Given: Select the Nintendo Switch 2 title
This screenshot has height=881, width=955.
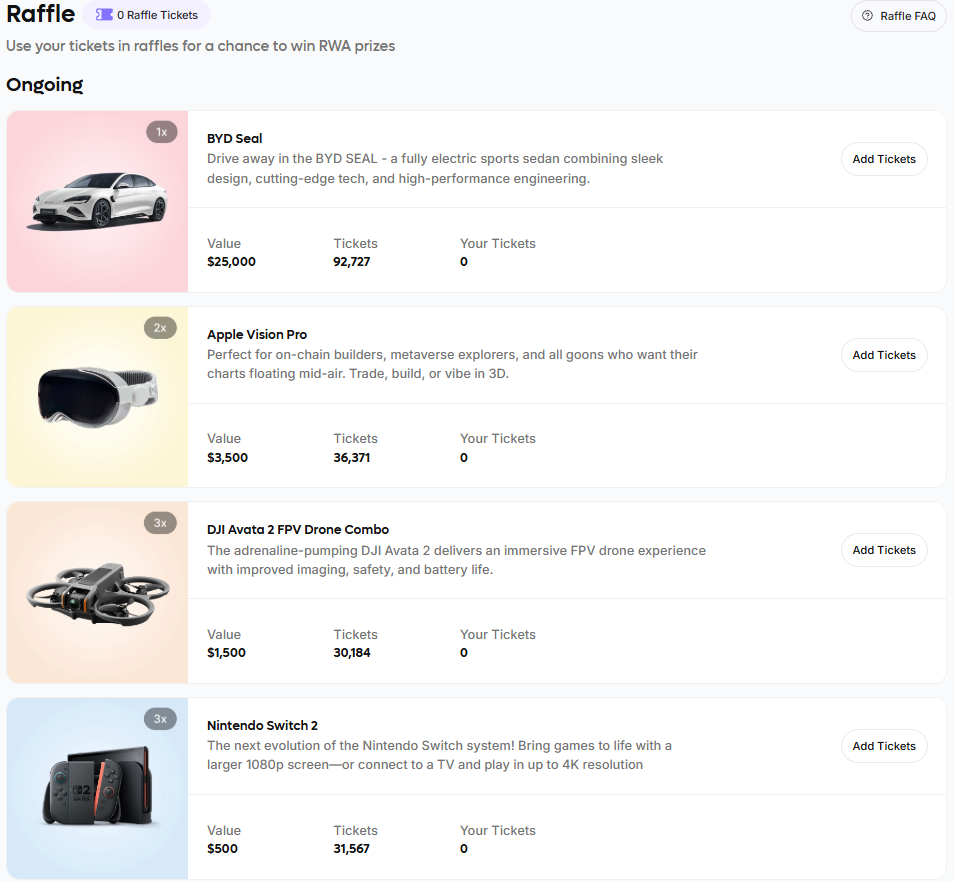Looking at the screenshot, I should [x=263, y=725].
